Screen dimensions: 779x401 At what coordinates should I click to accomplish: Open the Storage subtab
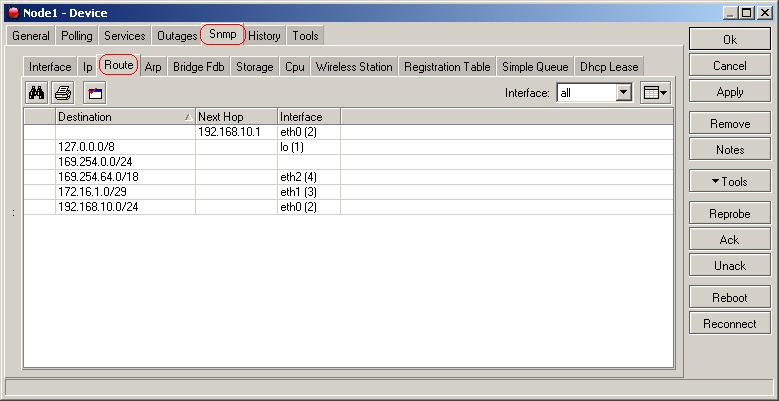coord(255,67)
